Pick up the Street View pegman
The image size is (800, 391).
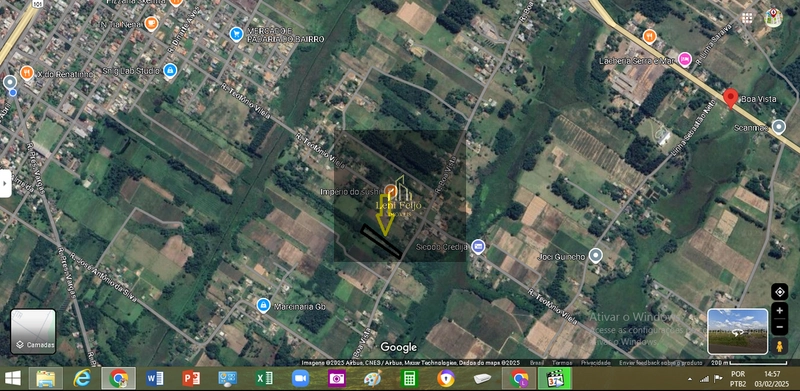pos(780,346)
